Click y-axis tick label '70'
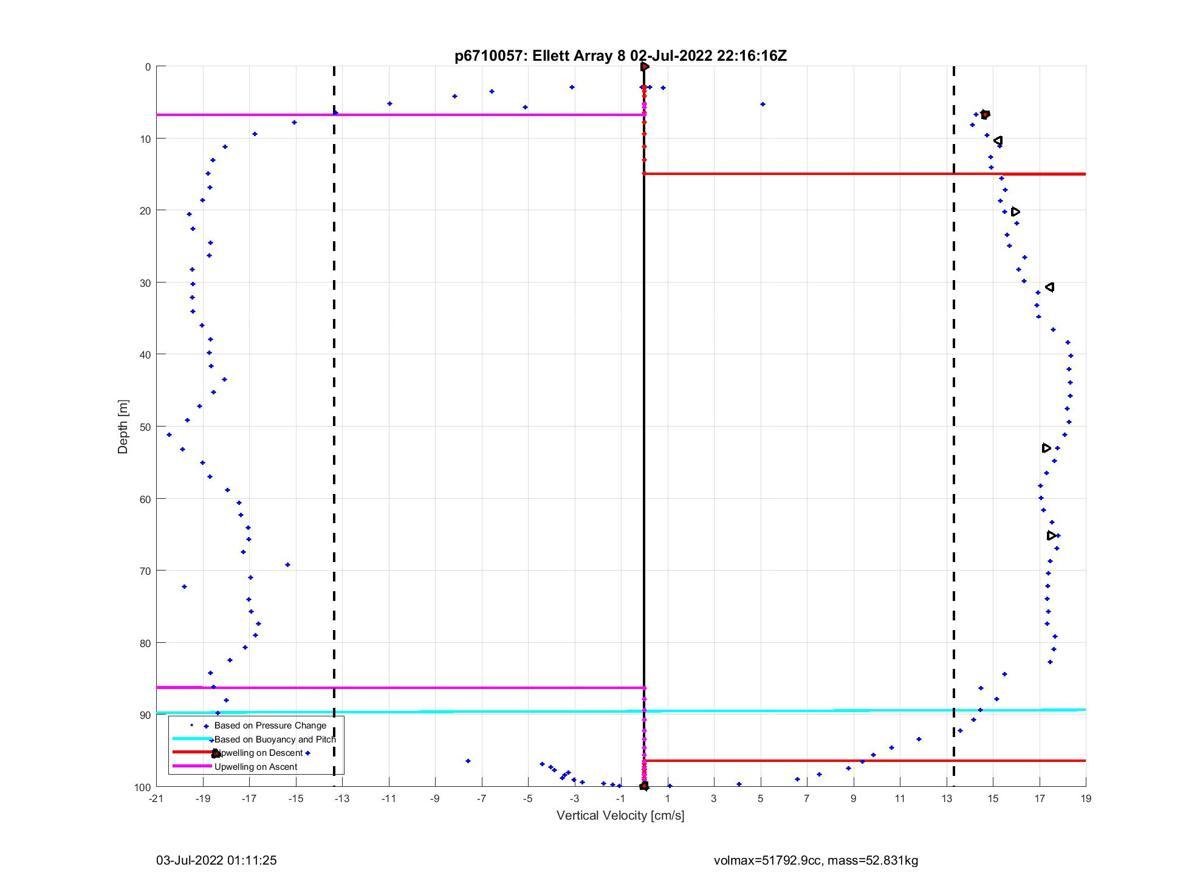Screen dimensions: 1200x885 point(145,571)
